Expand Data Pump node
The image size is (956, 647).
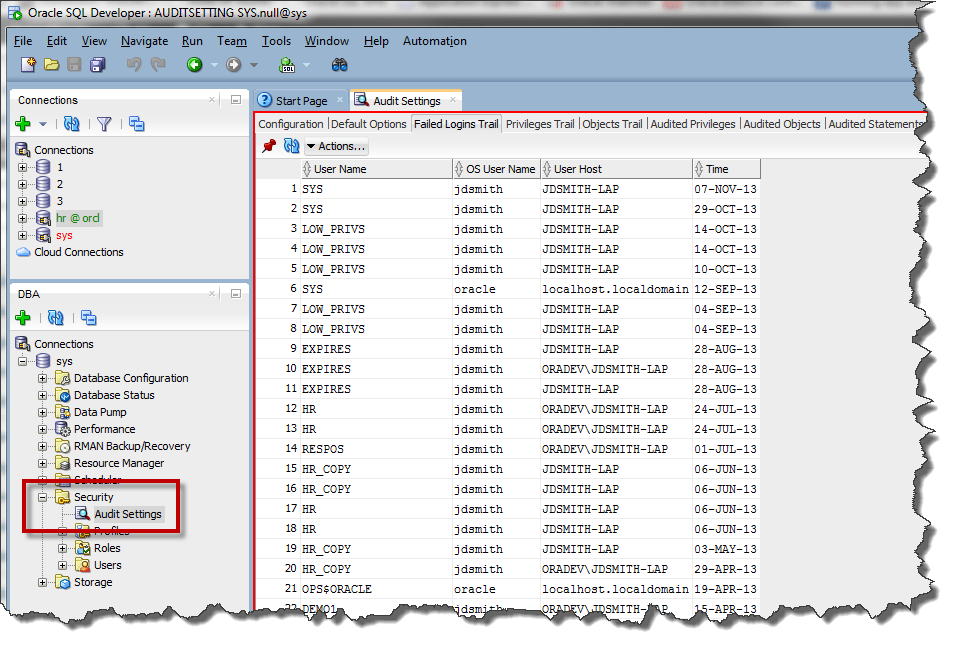coord(43,412)
